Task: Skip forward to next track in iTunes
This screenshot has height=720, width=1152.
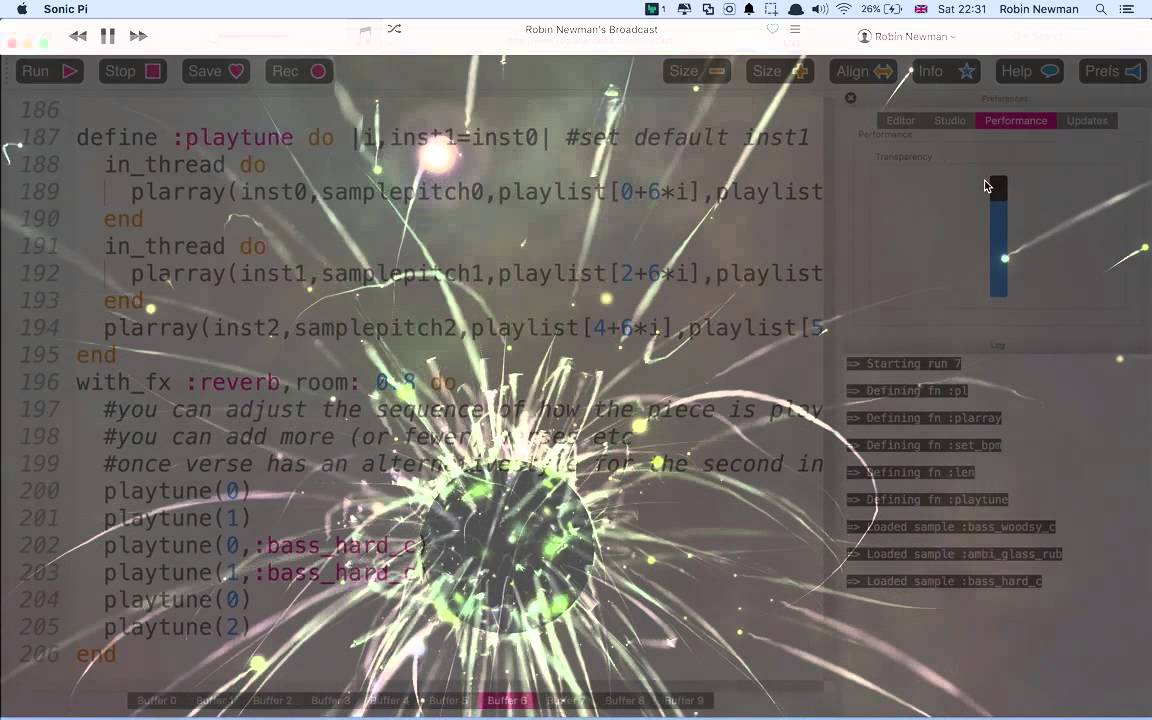Action: point(138,35)
